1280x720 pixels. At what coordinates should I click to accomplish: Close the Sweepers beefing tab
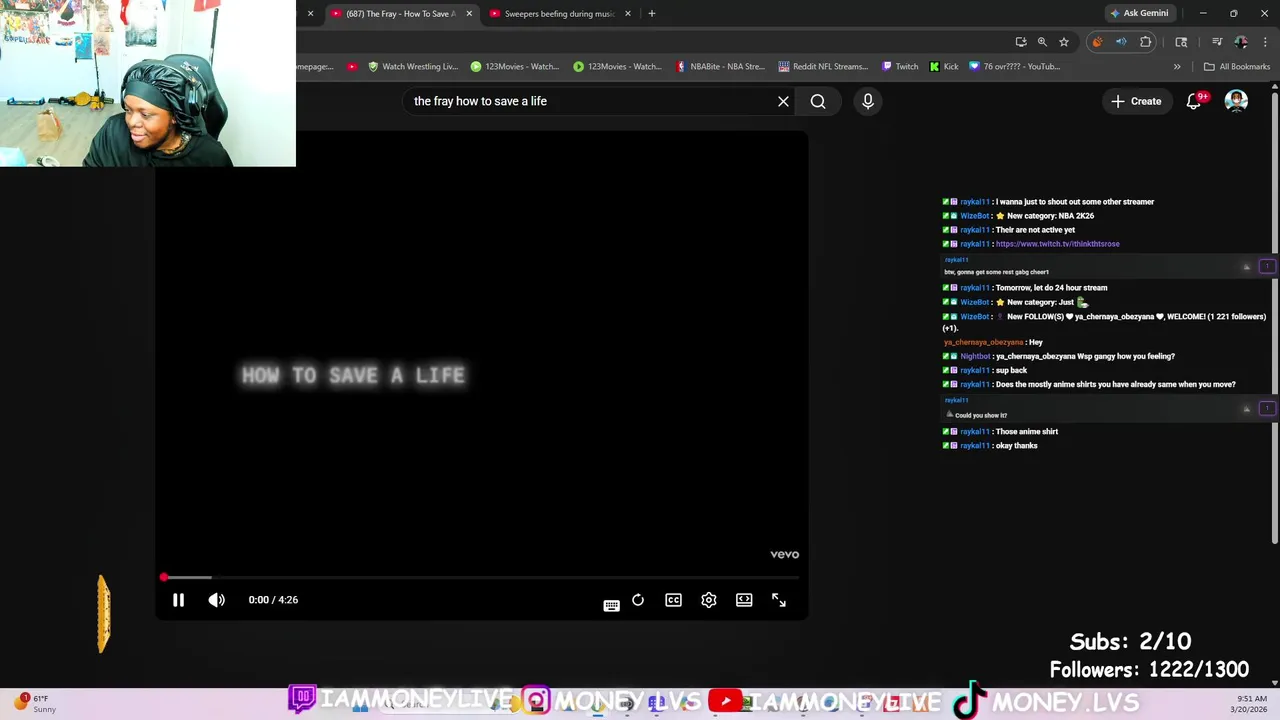[628, 14]
